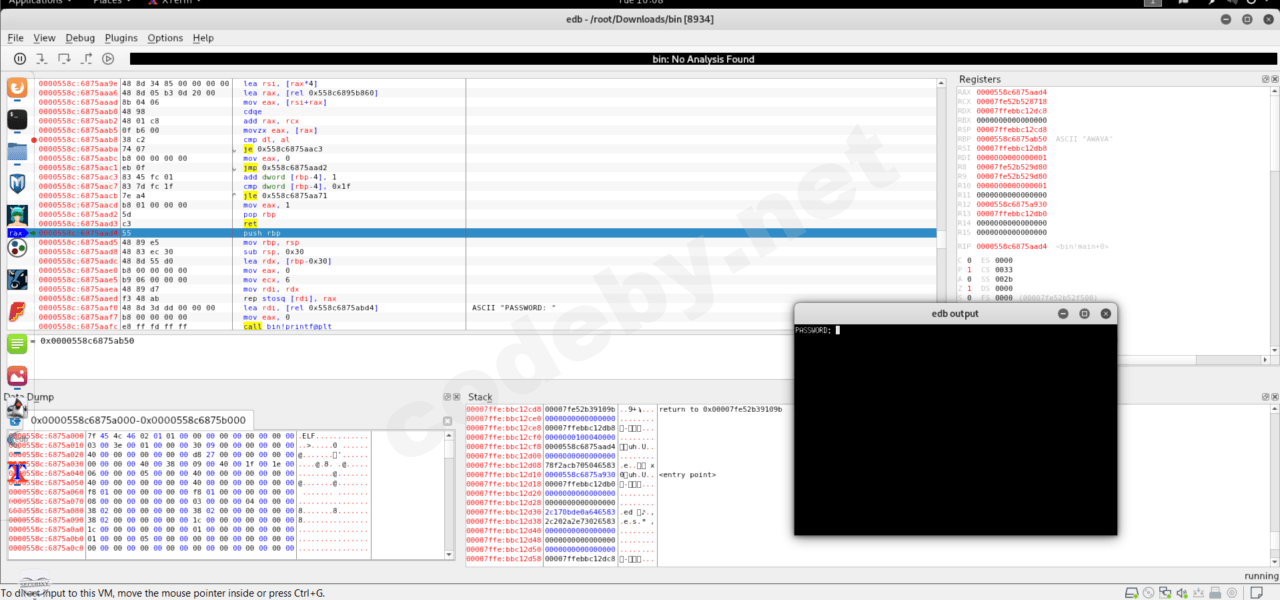Click the stack <entry point> comment

(687, 474)
